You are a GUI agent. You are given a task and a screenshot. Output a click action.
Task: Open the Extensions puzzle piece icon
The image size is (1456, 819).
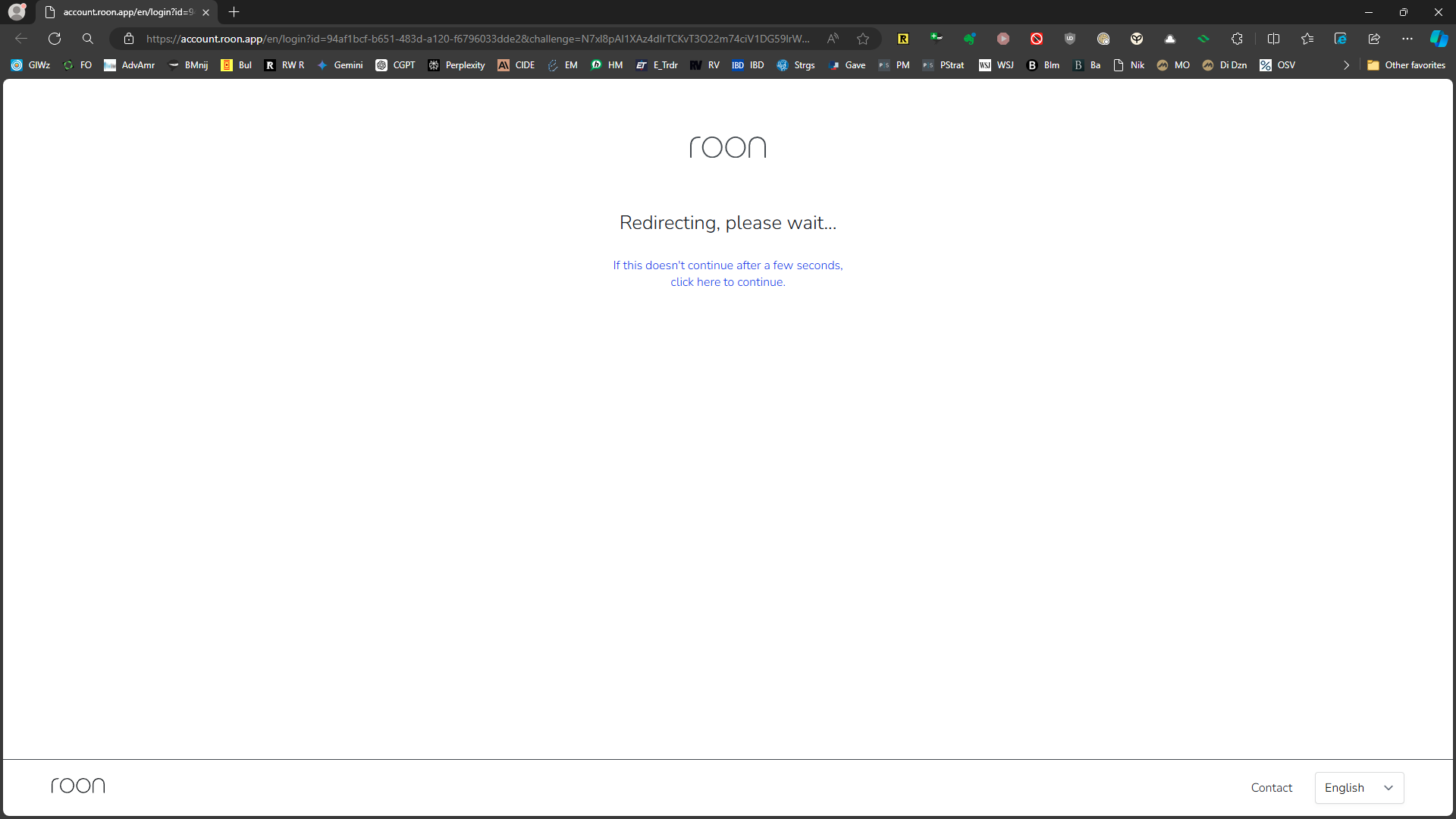point(1237,39)
